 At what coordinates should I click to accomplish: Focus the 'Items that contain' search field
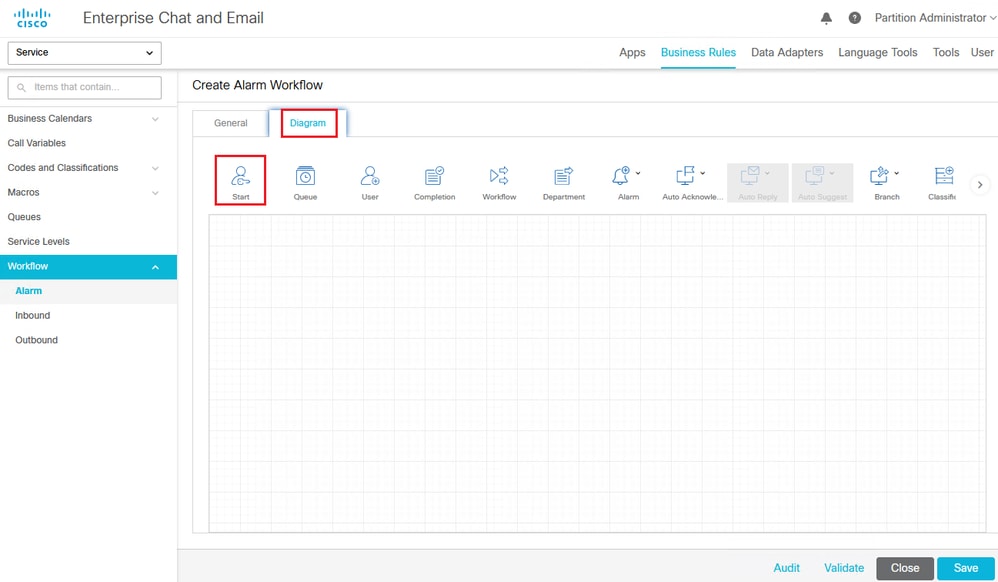pos(85,87)
